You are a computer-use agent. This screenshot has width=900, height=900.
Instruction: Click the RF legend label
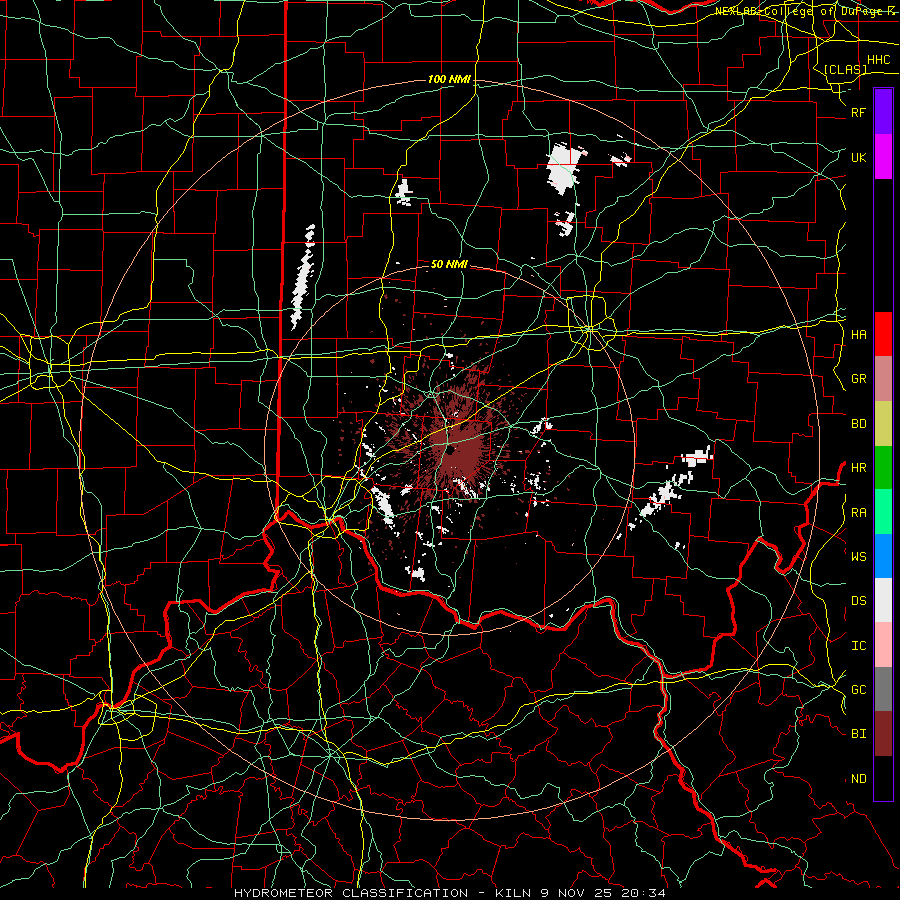[x=858, y=112]
